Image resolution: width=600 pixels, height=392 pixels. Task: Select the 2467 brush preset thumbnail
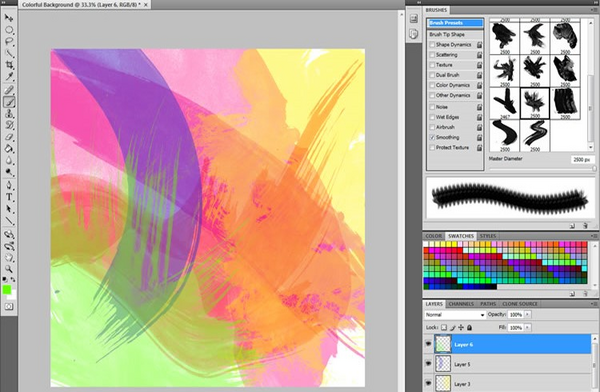tap(505, 103)
